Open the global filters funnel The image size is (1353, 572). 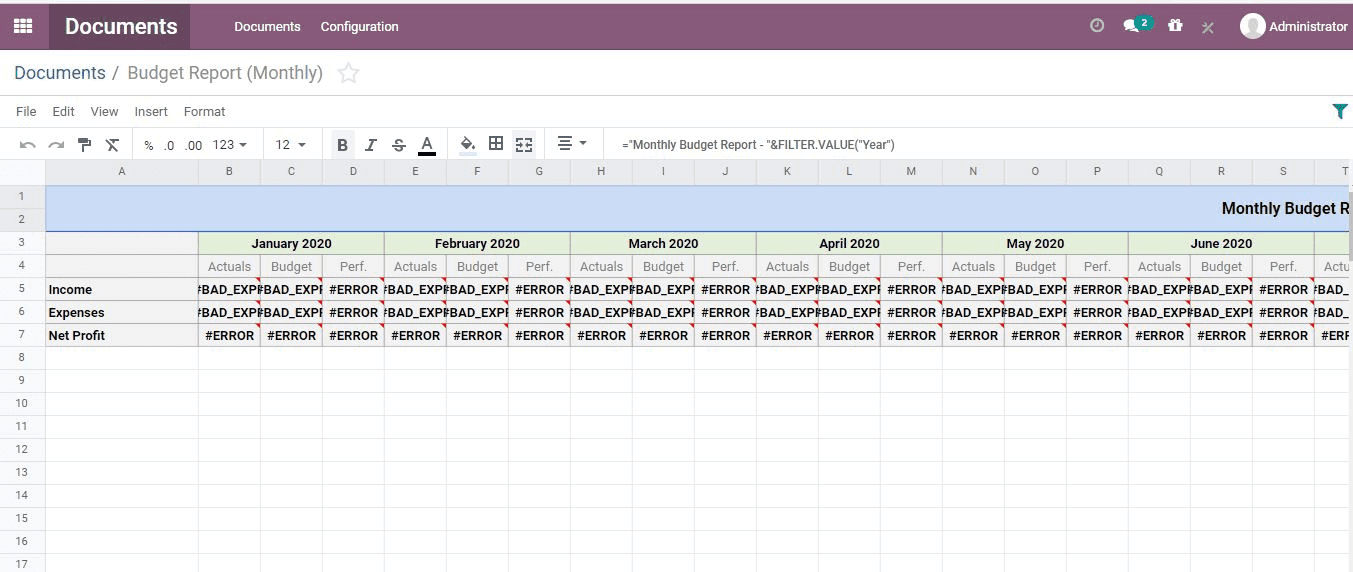(x=1340, y=111)
